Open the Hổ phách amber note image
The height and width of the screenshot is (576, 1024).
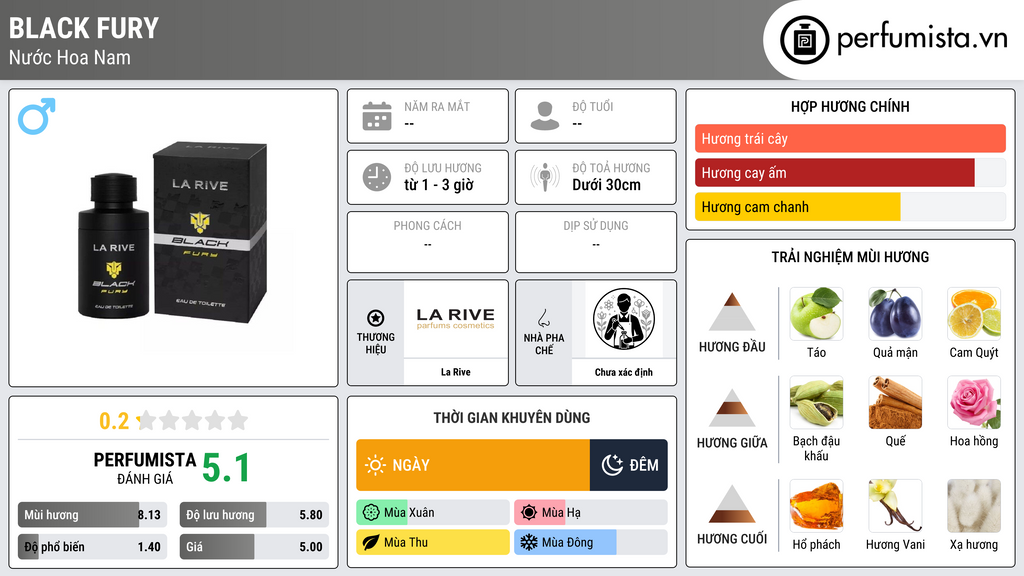(x=816, y=506)
